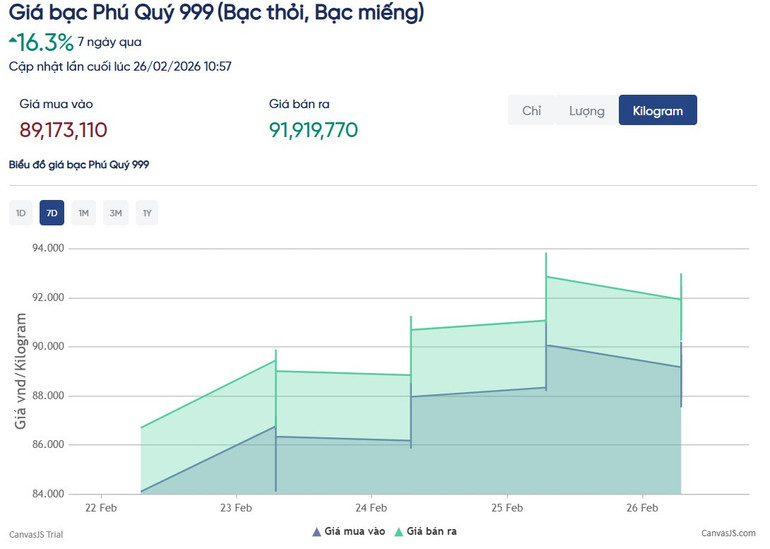Show the 1D chart range
Image resolution: width=770 pixels, height=549 pixels.
20,213
